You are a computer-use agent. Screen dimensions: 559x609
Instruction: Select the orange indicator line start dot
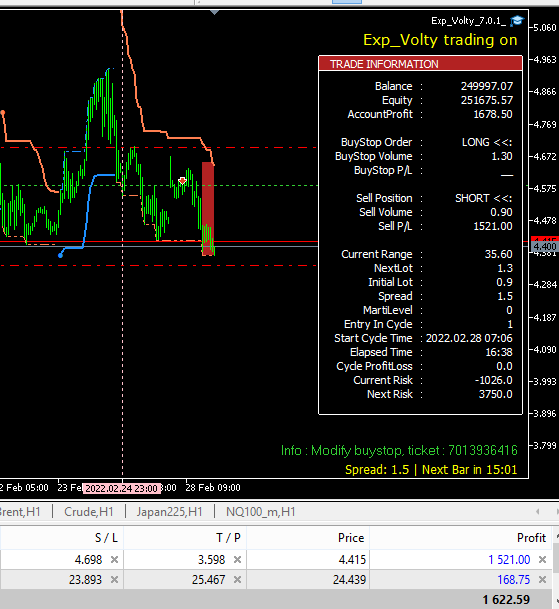(3, 113)
